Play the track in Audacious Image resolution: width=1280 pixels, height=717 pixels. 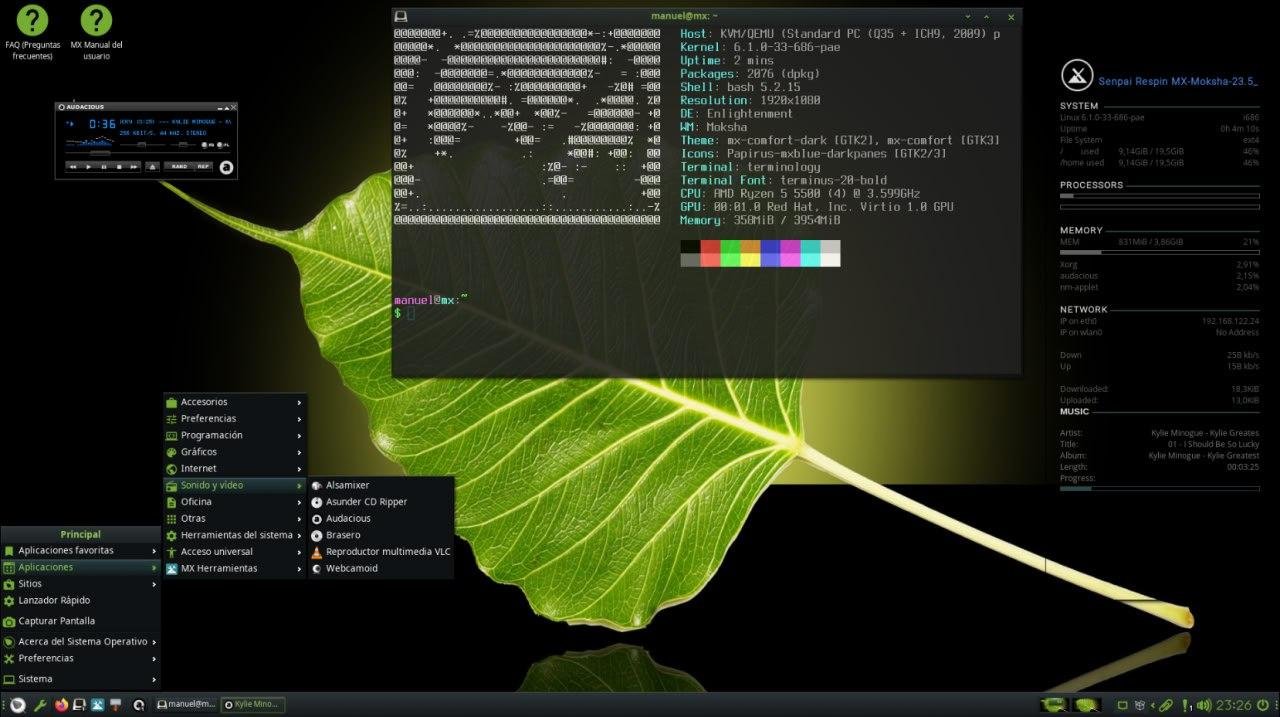88,167
